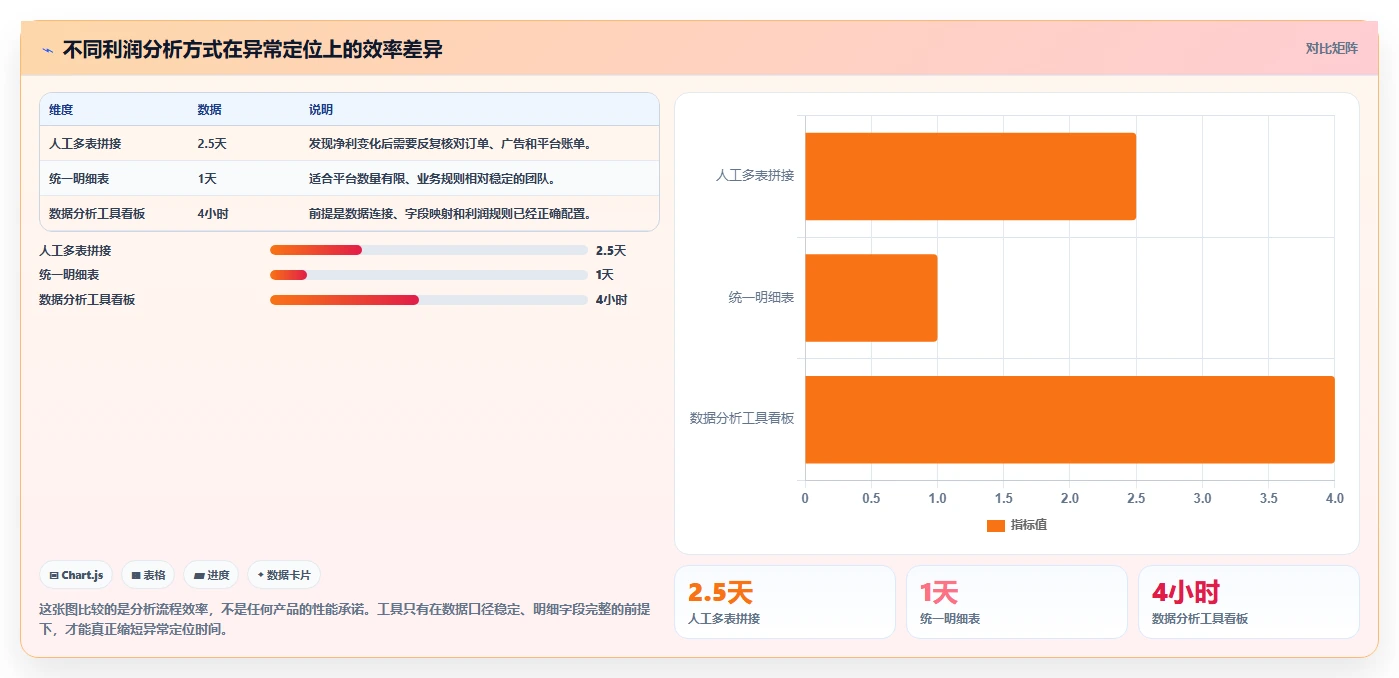Viewport: 1399px width, 678px height.
Task: Click the 表格 tag chip
Action: pyautogui.click(x=148, y=575)
